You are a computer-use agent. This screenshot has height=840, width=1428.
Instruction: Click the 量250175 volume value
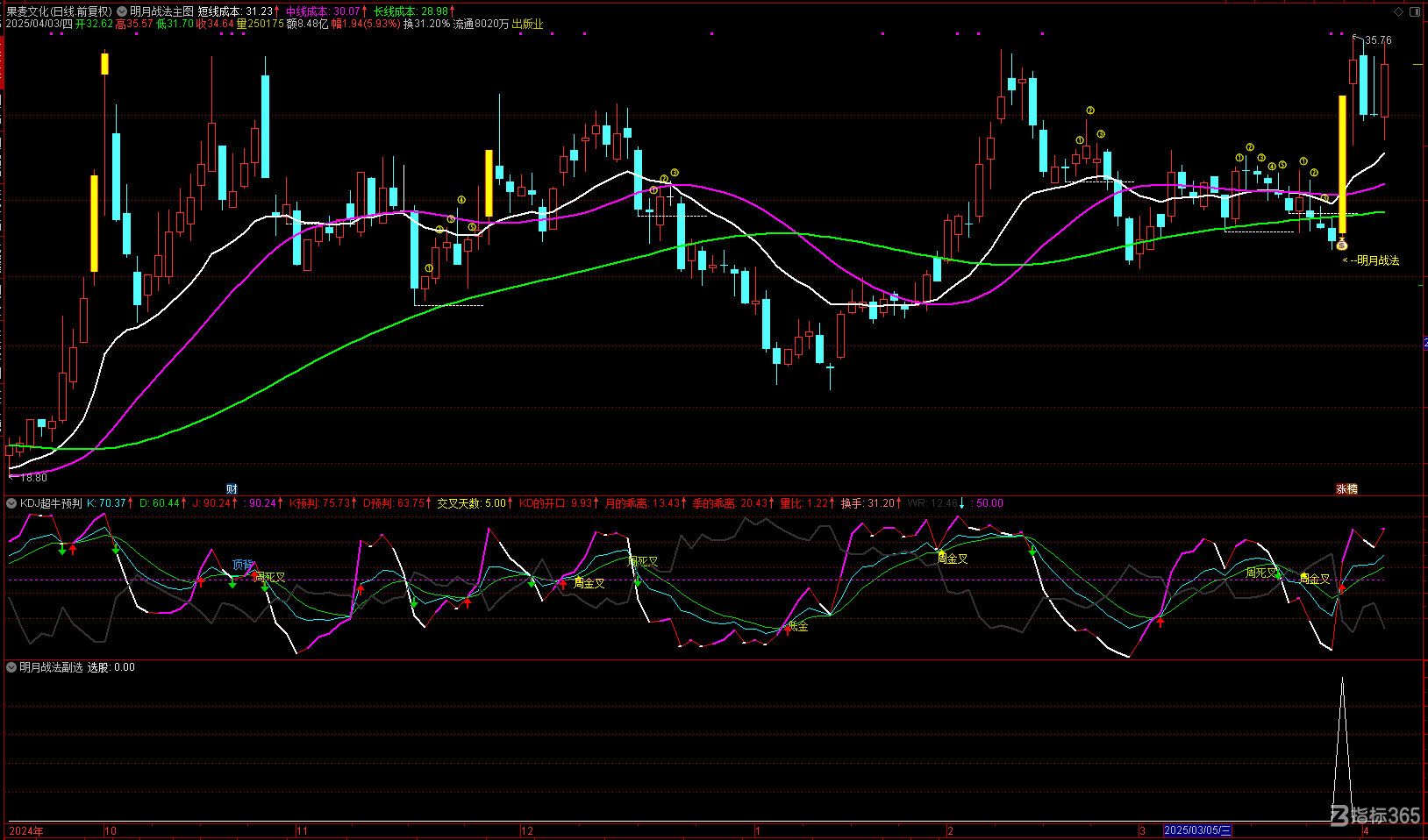click(261, 24)
